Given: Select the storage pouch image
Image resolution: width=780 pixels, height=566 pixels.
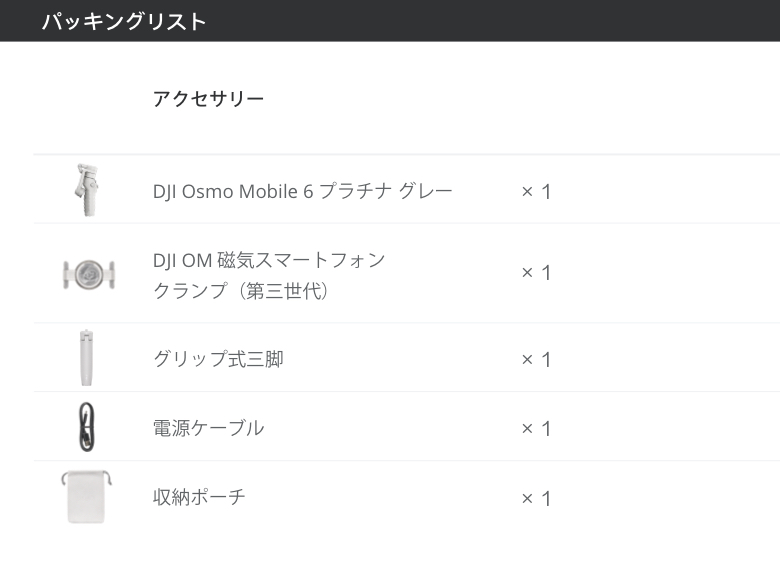Looking at the screenshot, I should click(x=86, y=496).
